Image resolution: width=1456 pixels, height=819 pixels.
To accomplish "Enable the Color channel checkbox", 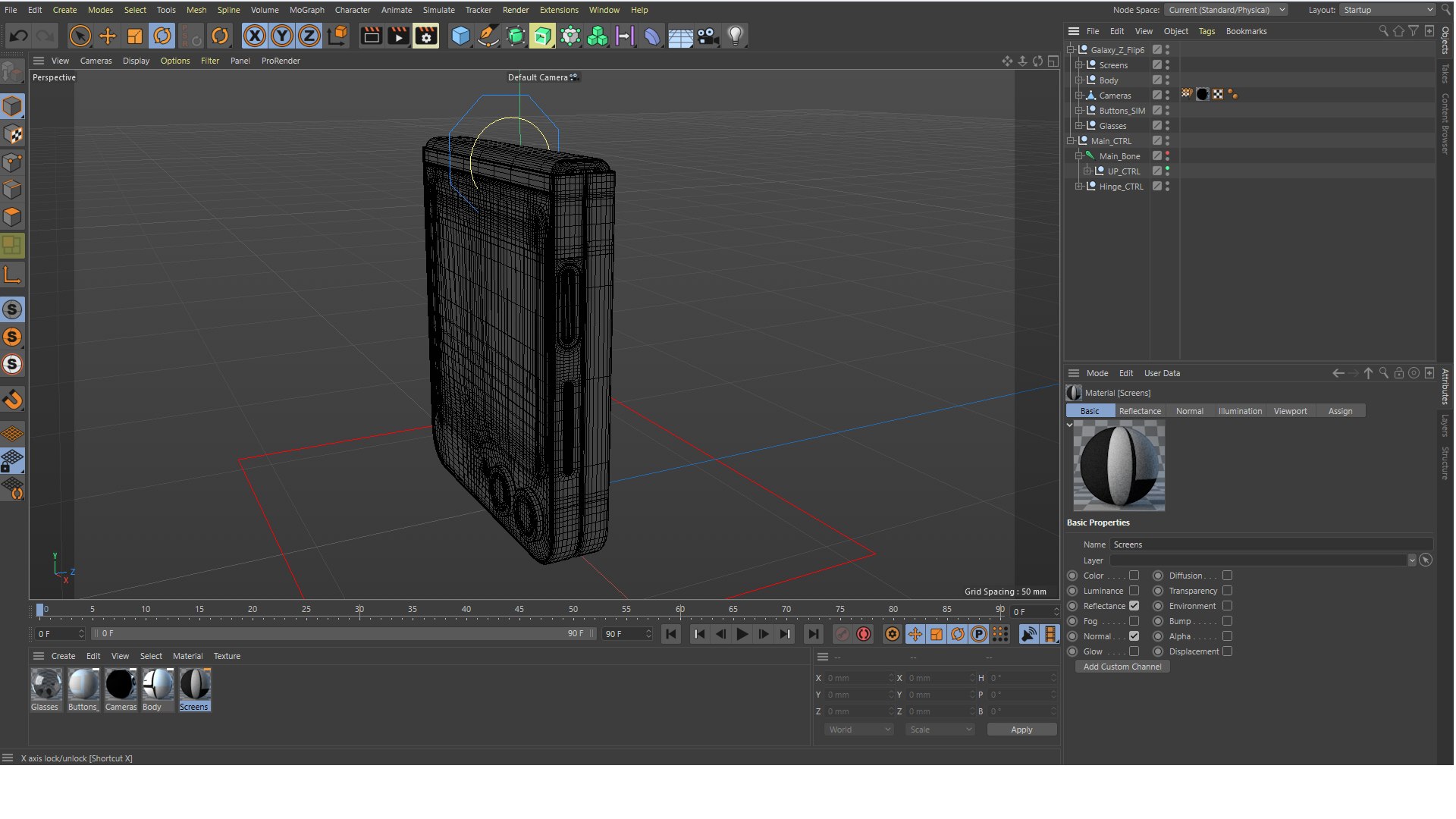I will 1134,576.
